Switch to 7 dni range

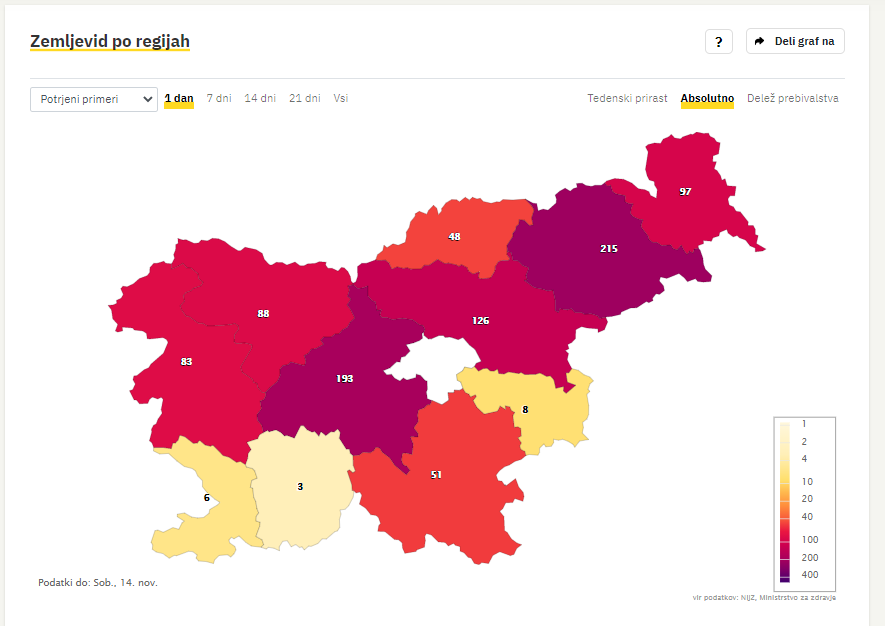click(x=219, y=98)
